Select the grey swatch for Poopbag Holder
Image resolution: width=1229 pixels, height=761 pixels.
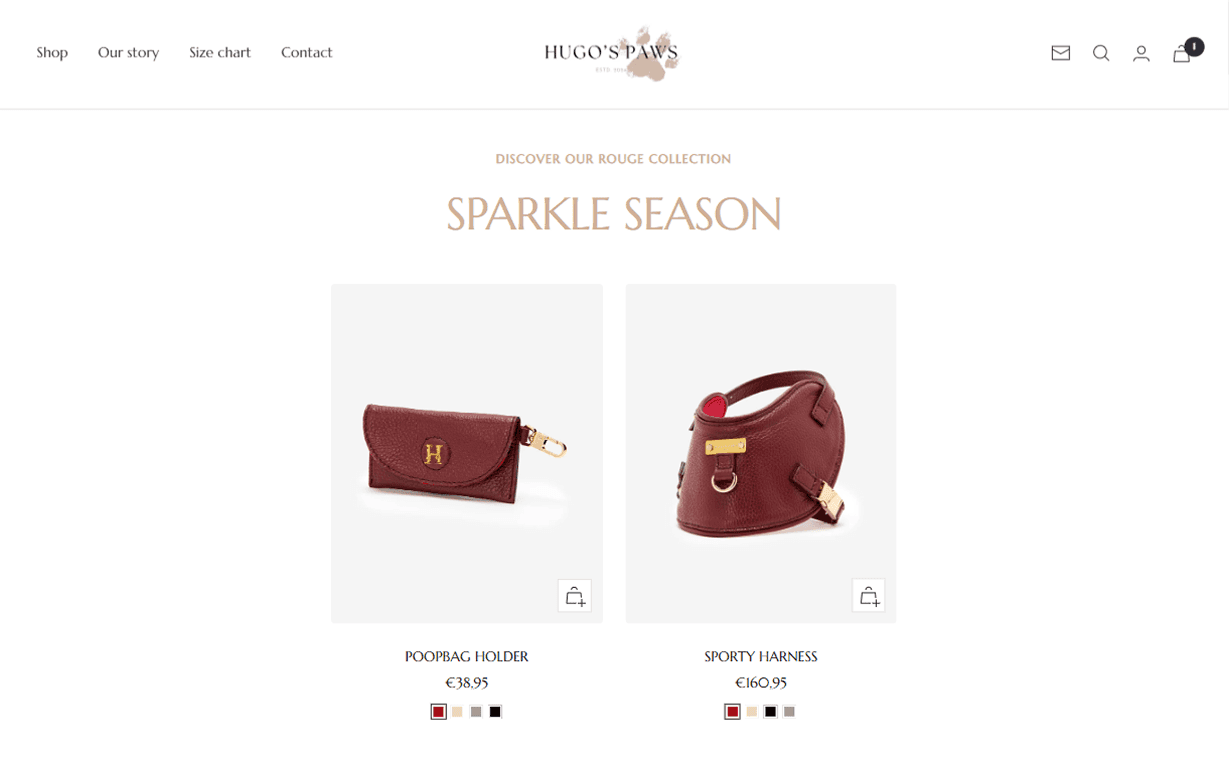pyautogui.click(x=476, y=712)
